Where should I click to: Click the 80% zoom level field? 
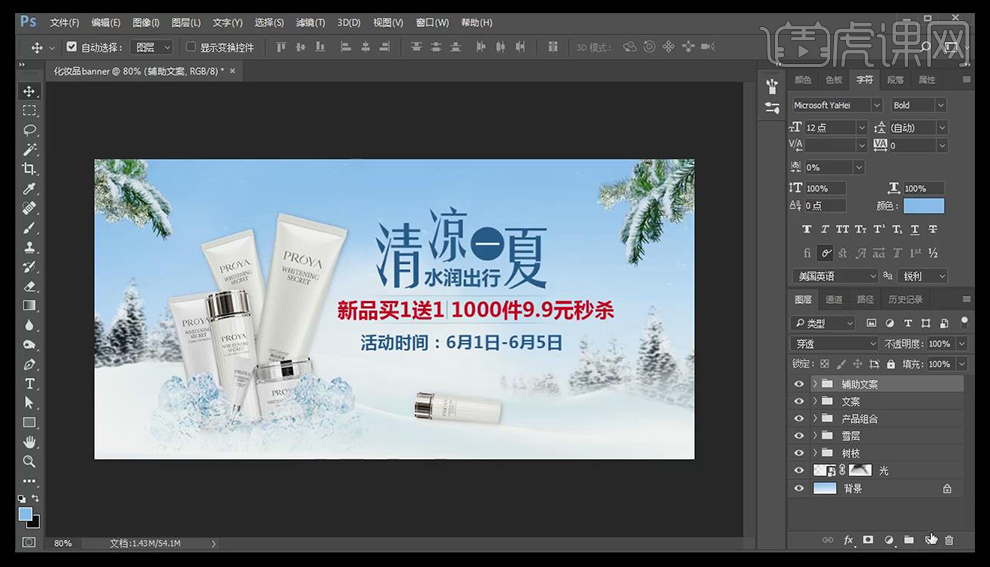point(63,543)
